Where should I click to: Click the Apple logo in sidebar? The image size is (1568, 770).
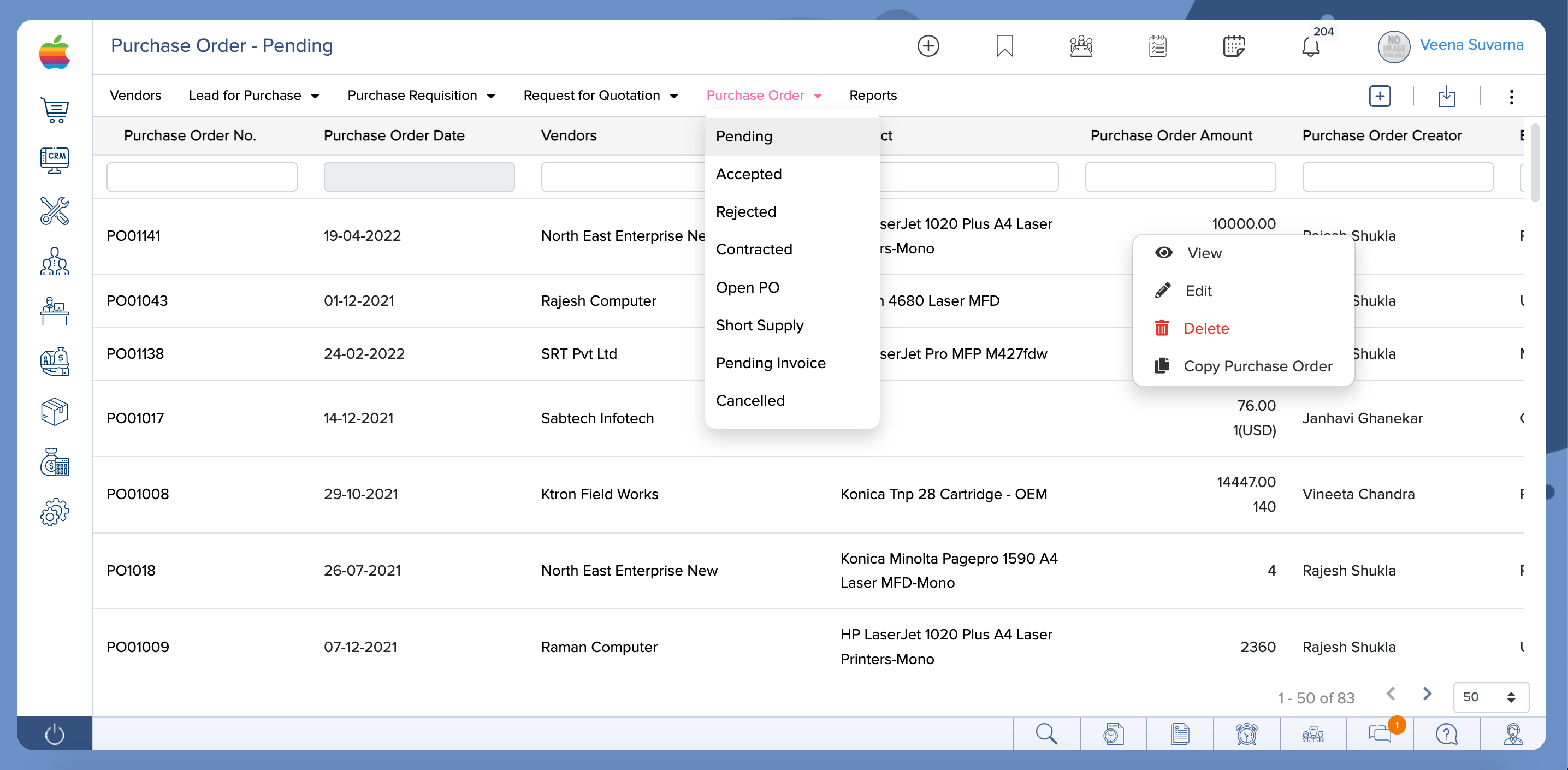[x=55, y=52]
